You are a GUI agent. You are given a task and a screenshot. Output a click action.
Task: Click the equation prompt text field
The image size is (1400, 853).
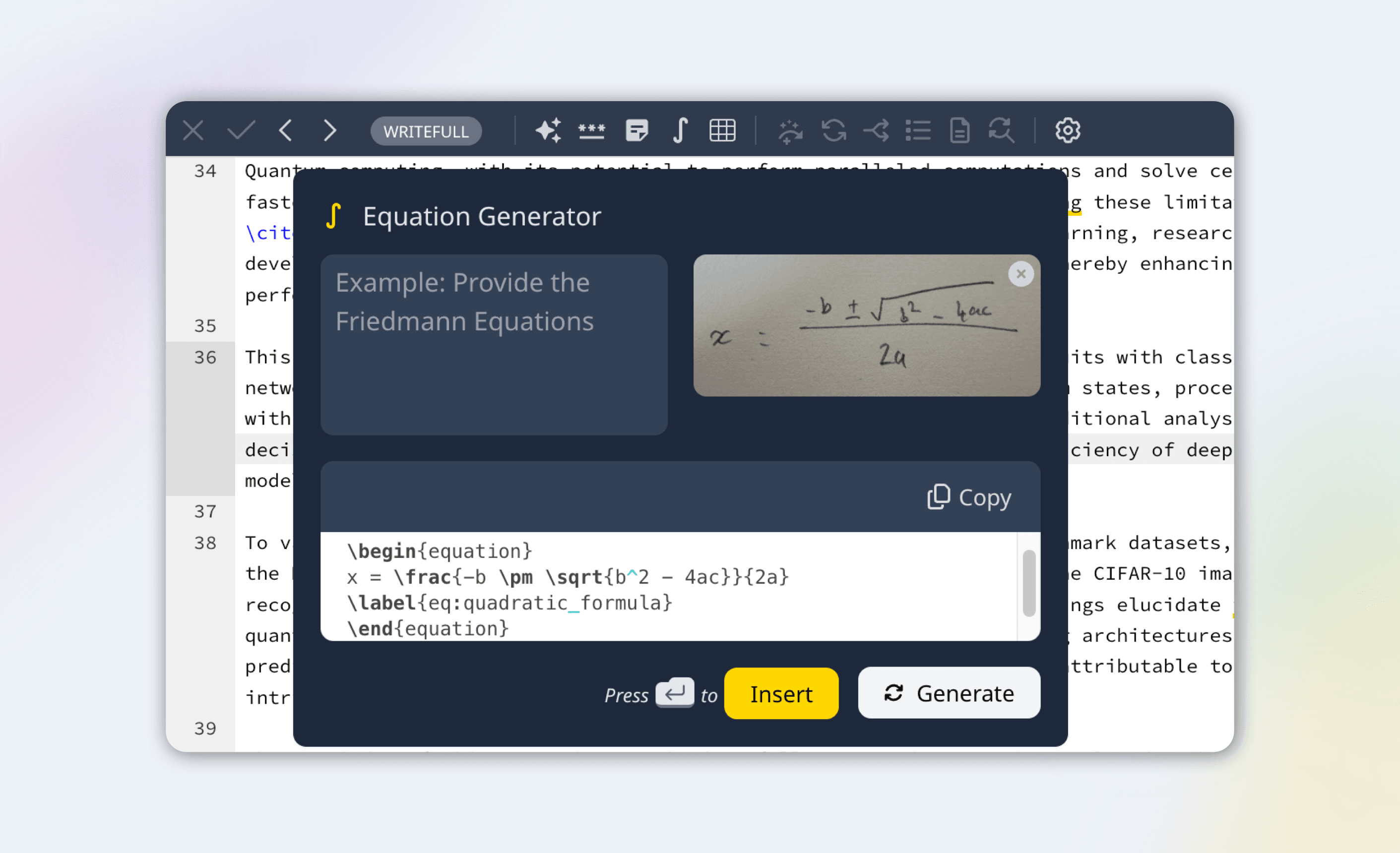tap(493, 344)
